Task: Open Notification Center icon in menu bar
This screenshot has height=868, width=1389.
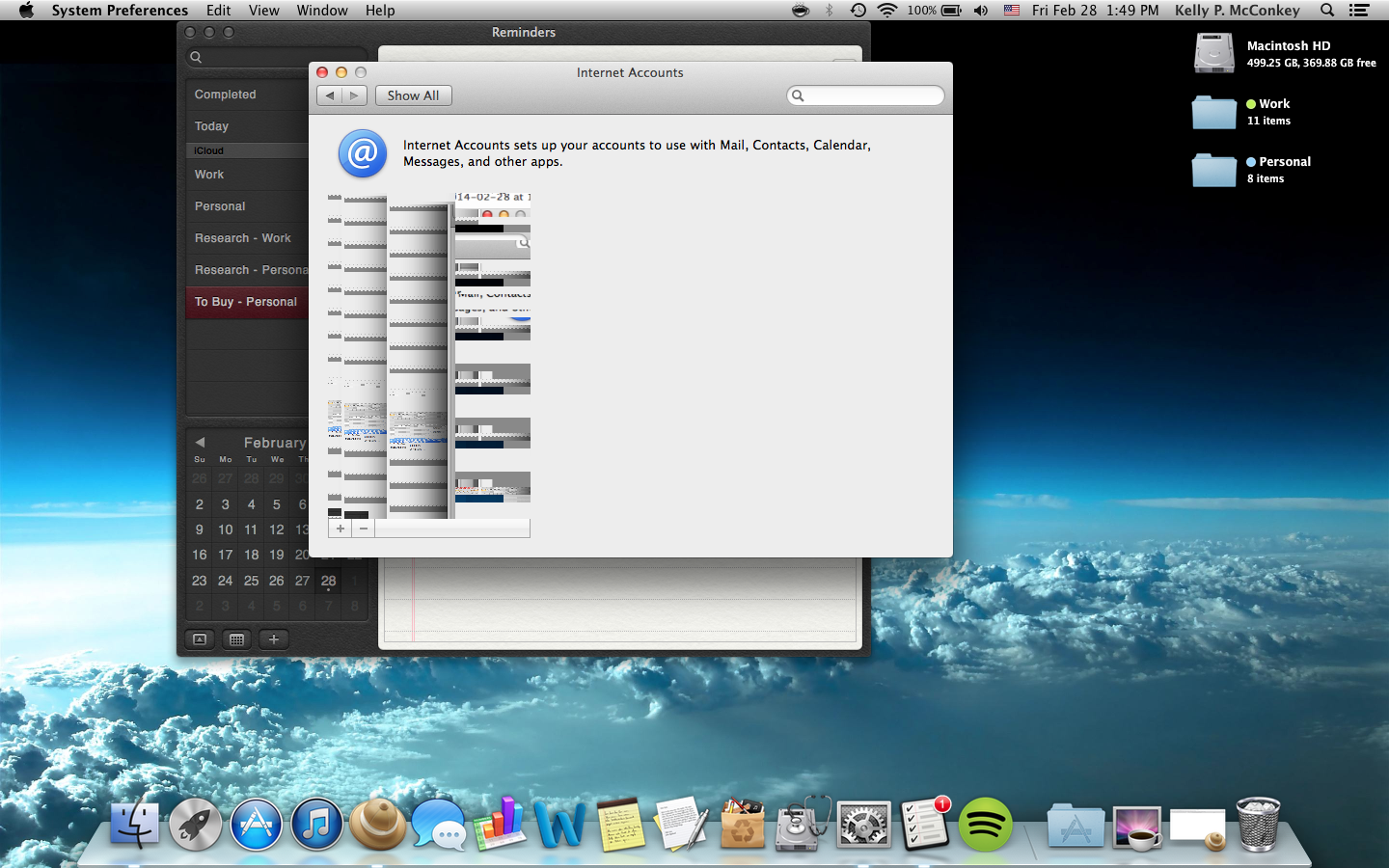Action: (1359, 11)
